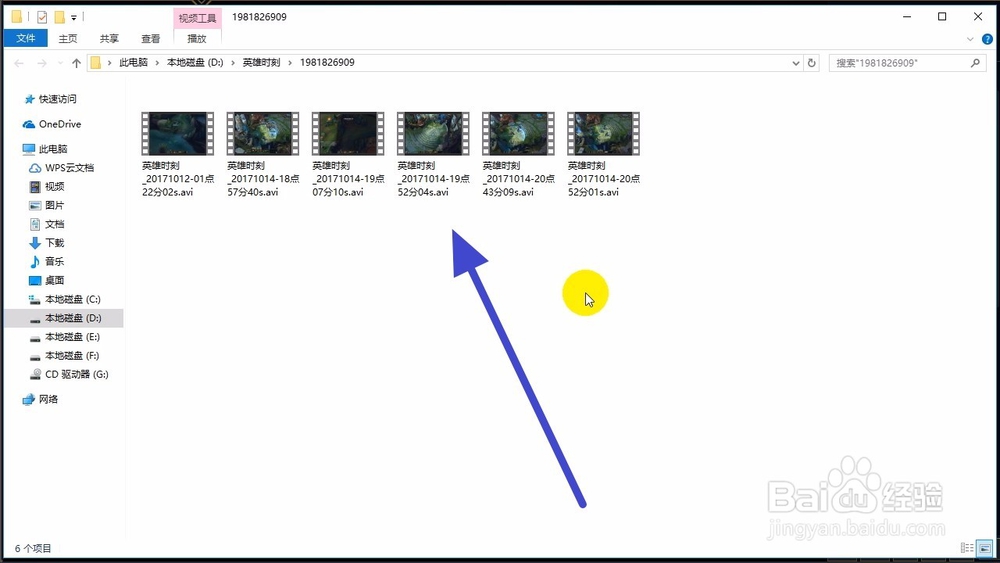Open the 音乐 folder in the sidebar
Image resolution: width=1000 pixels, height=563 pixels.
point(47,261)
